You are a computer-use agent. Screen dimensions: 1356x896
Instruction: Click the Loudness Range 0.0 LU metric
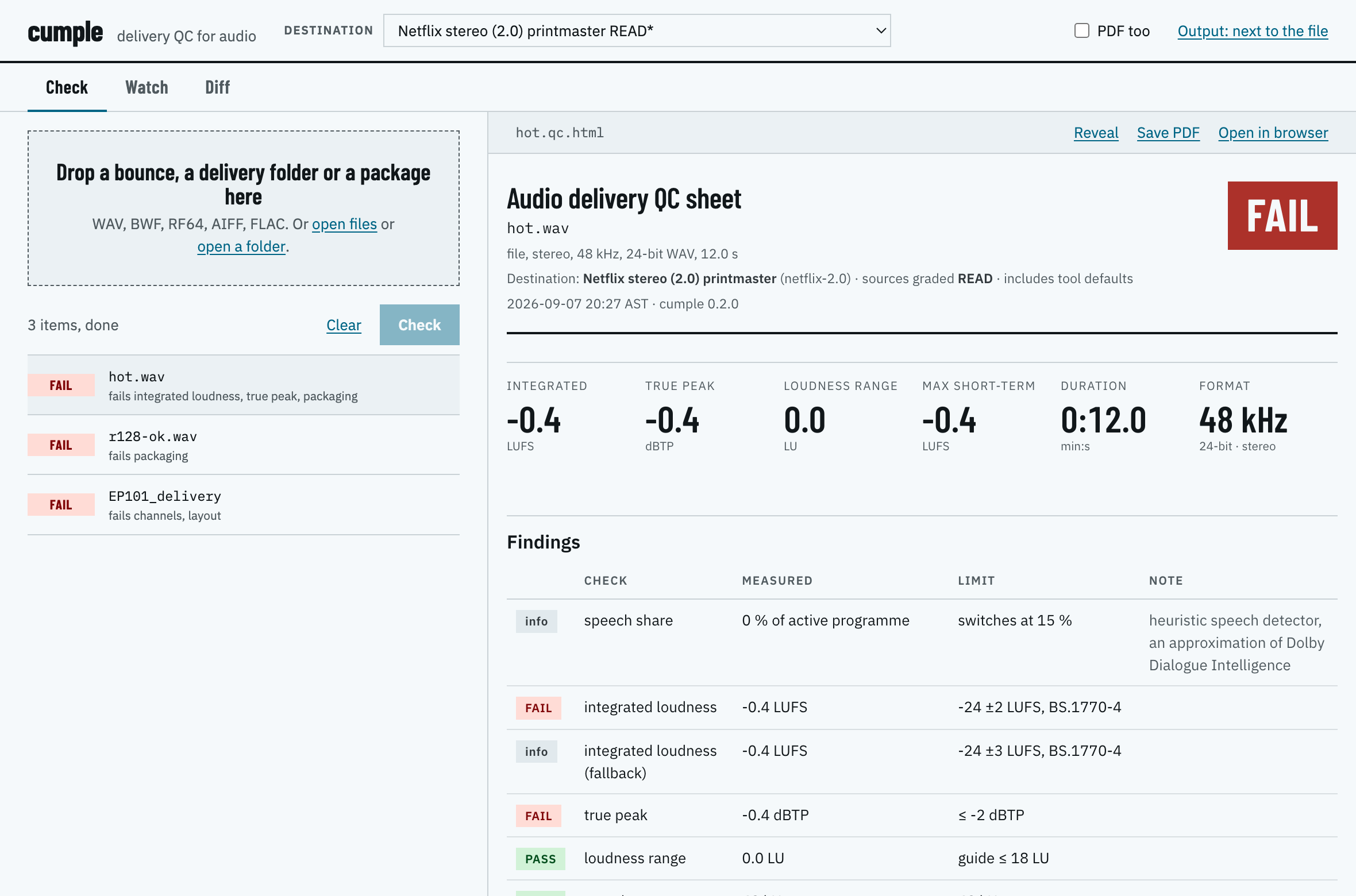coord(841,416)
